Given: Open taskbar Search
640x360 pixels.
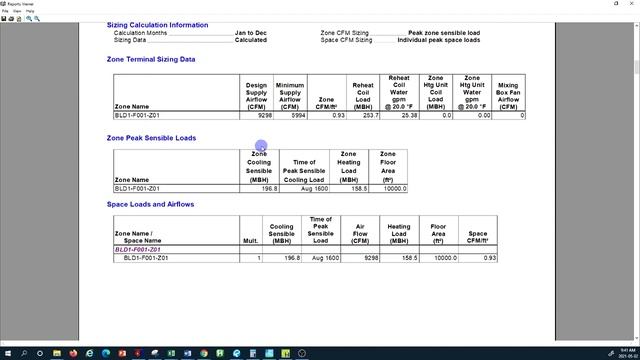Looking at the screenshot, I should click(24, 353).
